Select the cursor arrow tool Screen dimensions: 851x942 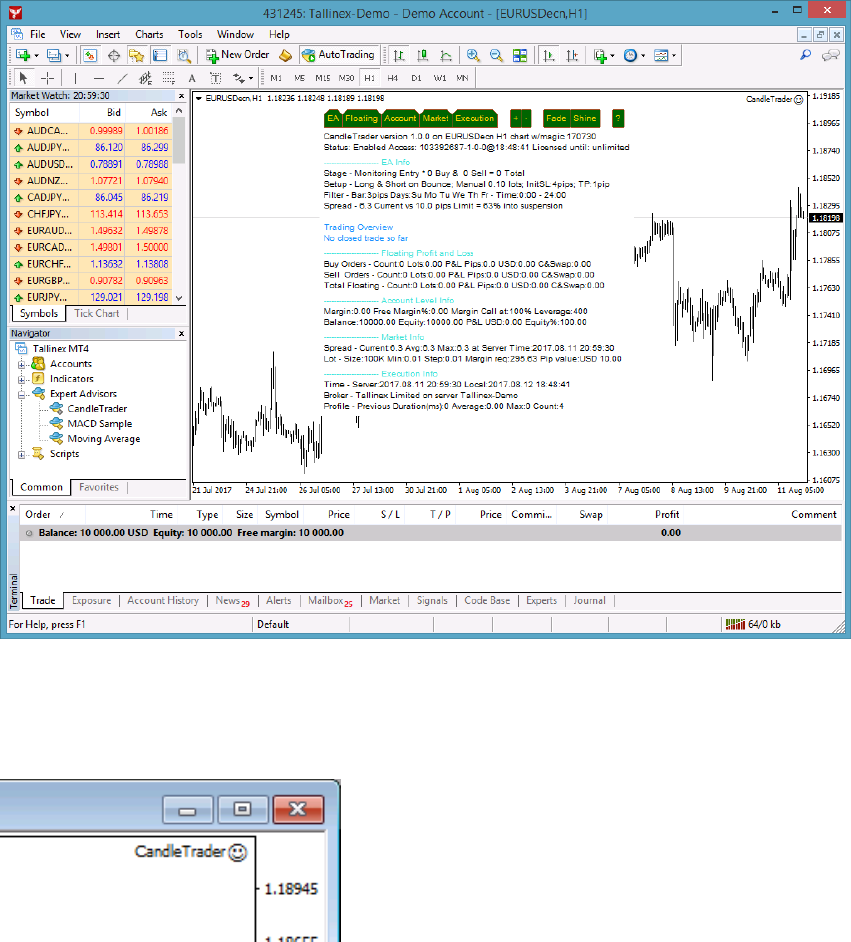tap(23, 78)
